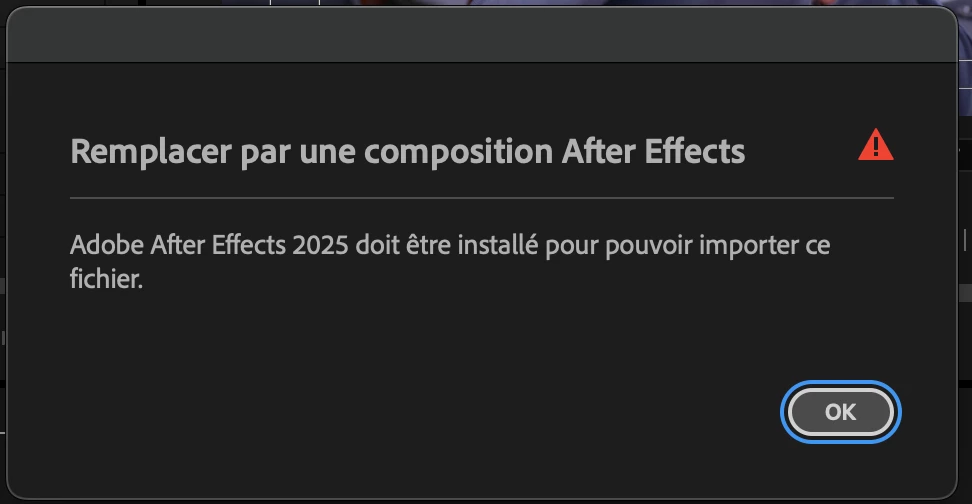Dismiss the After Effects installation warning
The width and height of the screenshot is (972, 504).
(840, 412)
